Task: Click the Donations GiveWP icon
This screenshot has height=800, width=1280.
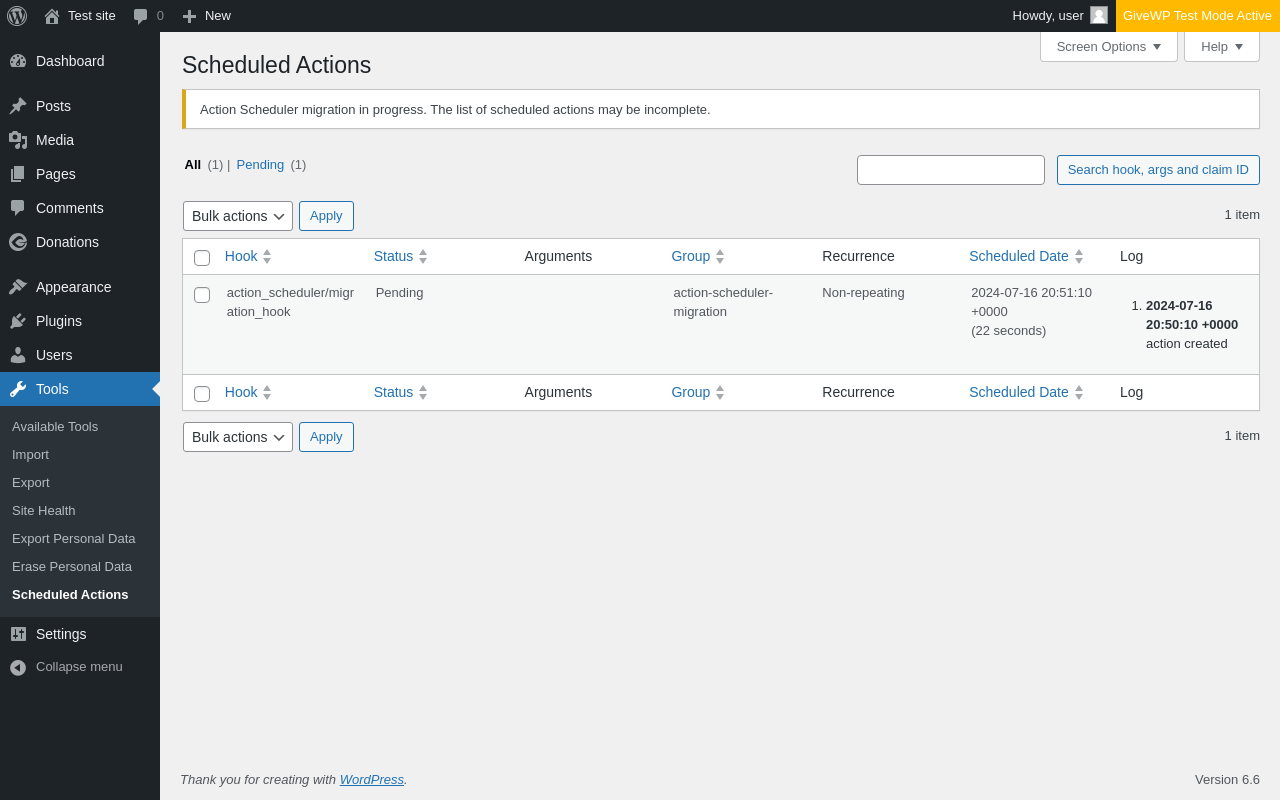Action: tap(18, 242)
